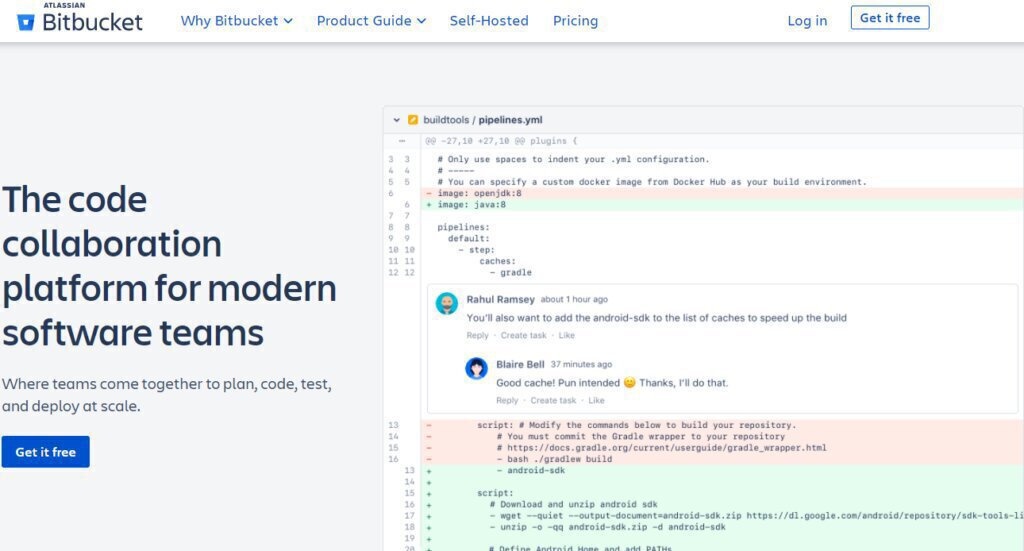This screenshot has height=551, width=1024.
Task: Click the 'Where teams come together' subtitle
Action: 167,395
